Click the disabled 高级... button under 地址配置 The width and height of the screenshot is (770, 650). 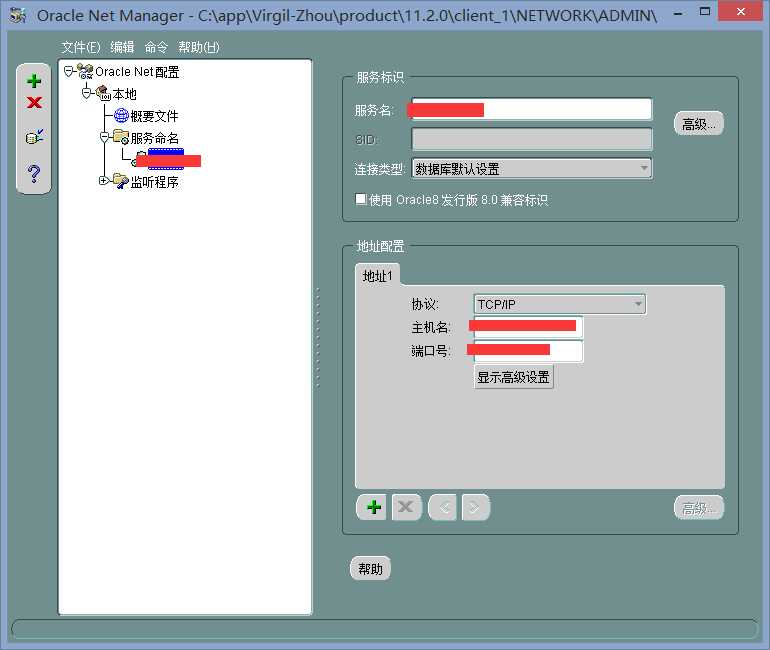[x=699, y=508]
